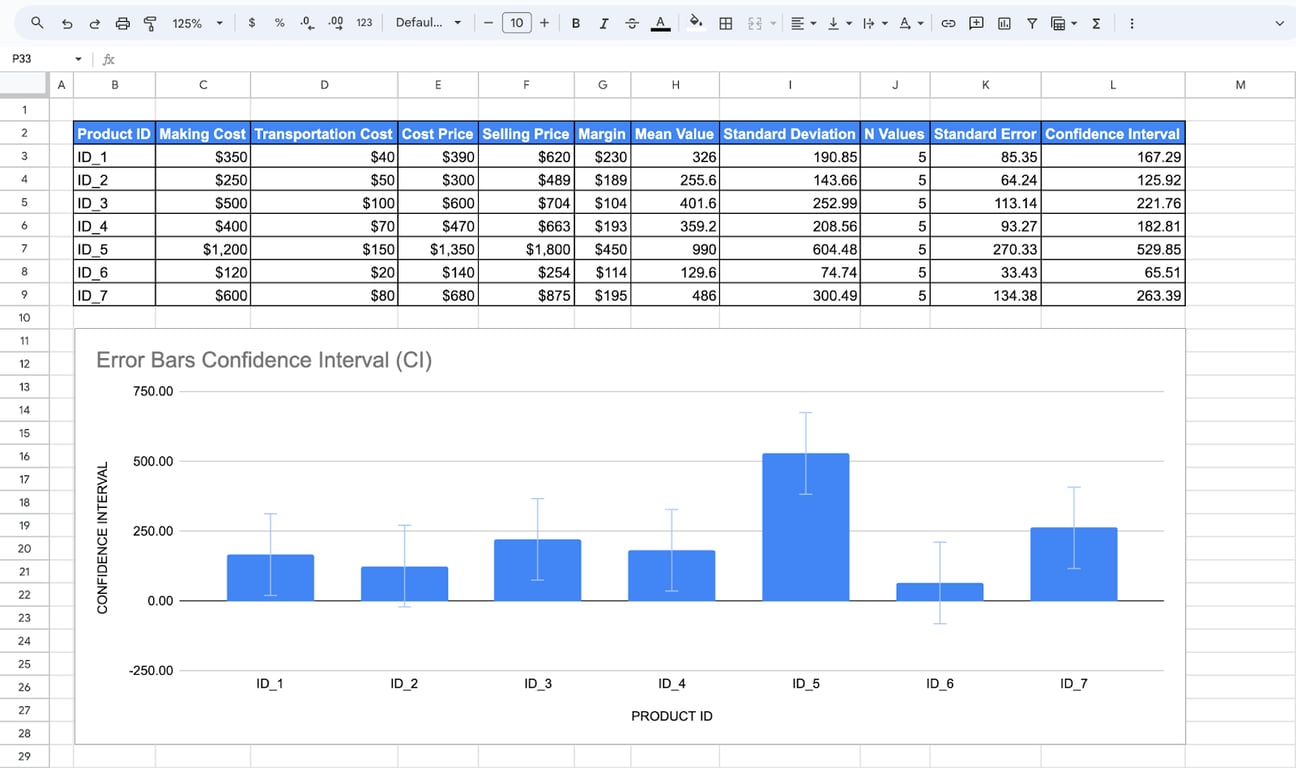Open the fill color bucket
The width and height of the screenshot is (1296, 768).
tap(697, 23)
